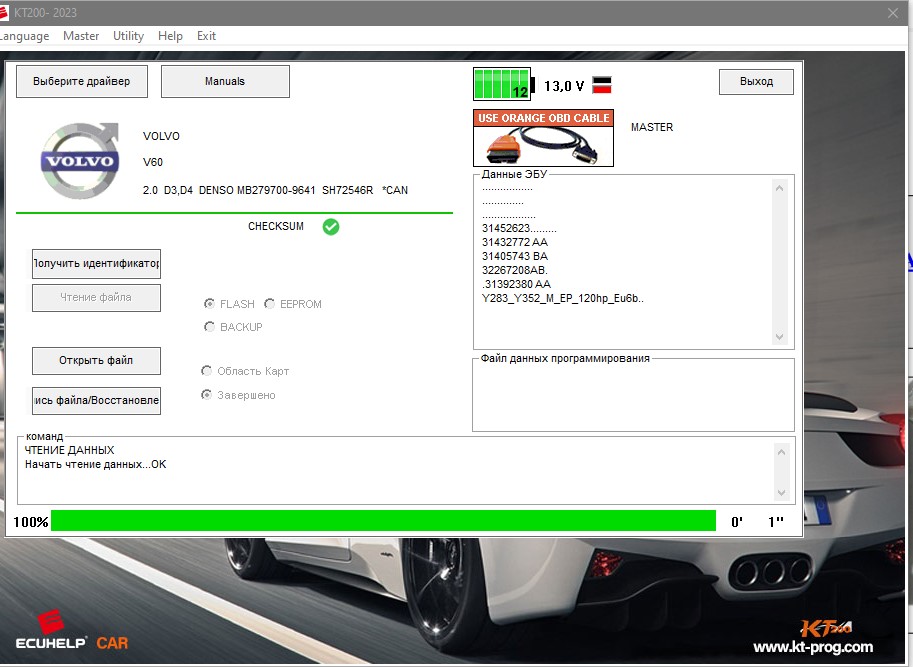Choose the Область Карт radio option

pos(207,371)
